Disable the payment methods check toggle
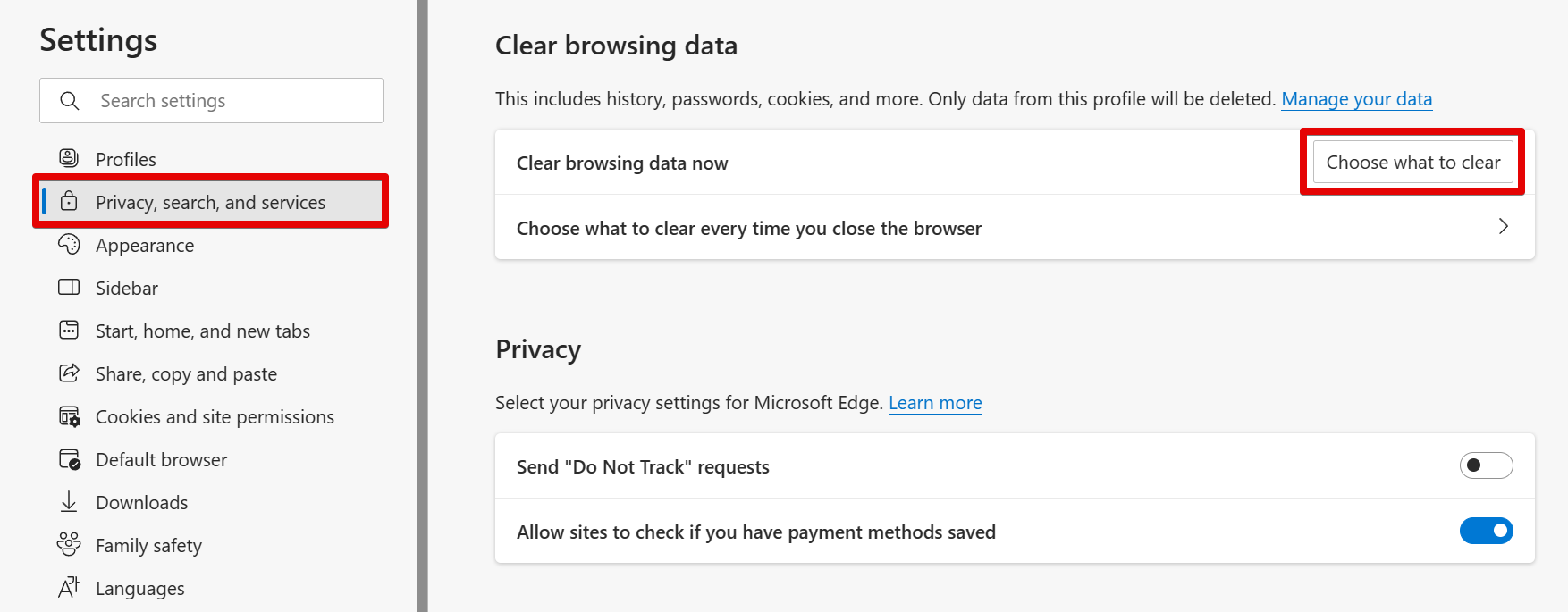 (x=1486, y=531)
